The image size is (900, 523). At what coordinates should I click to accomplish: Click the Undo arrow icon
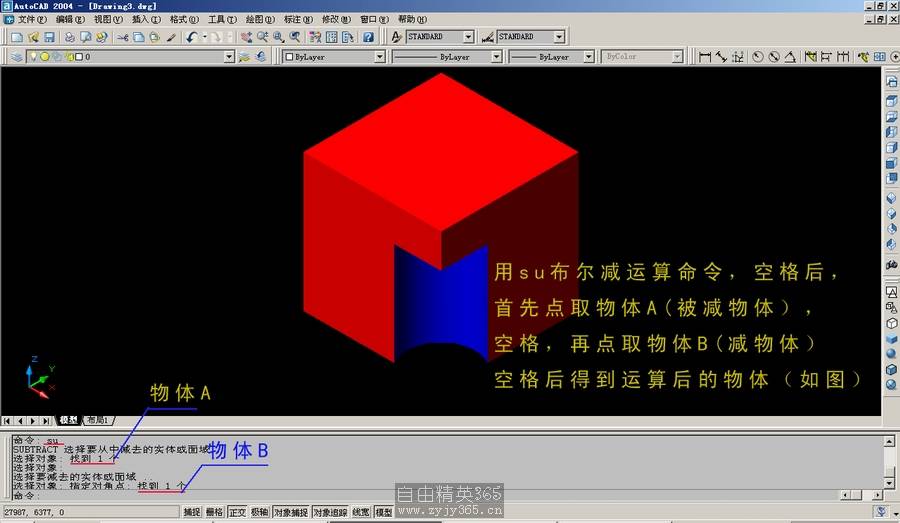pyautogui.click(x=190, y=37)
